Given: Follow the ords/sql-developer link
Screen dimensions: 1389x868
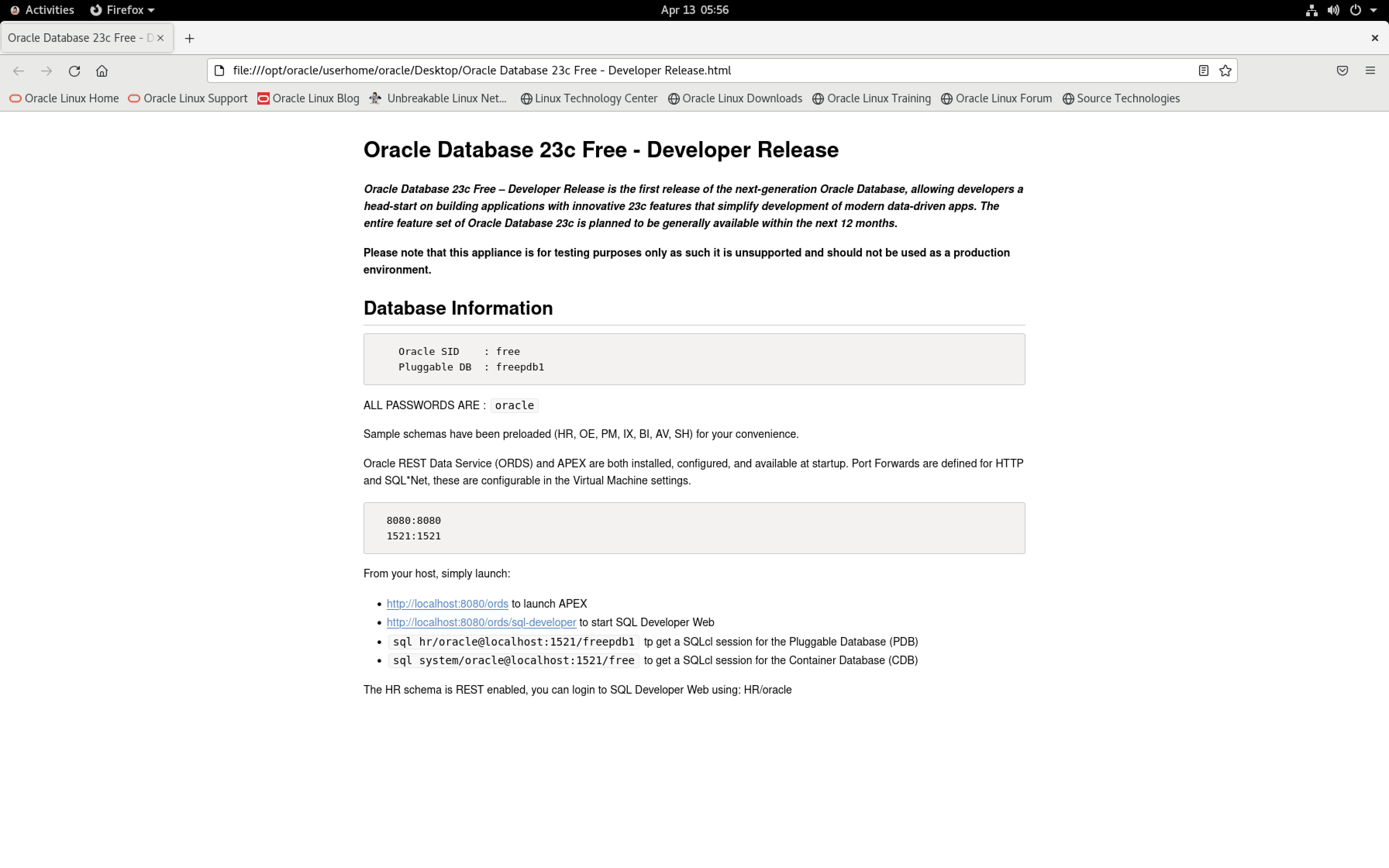Looking at the screenshot, I should coord(481,622).
